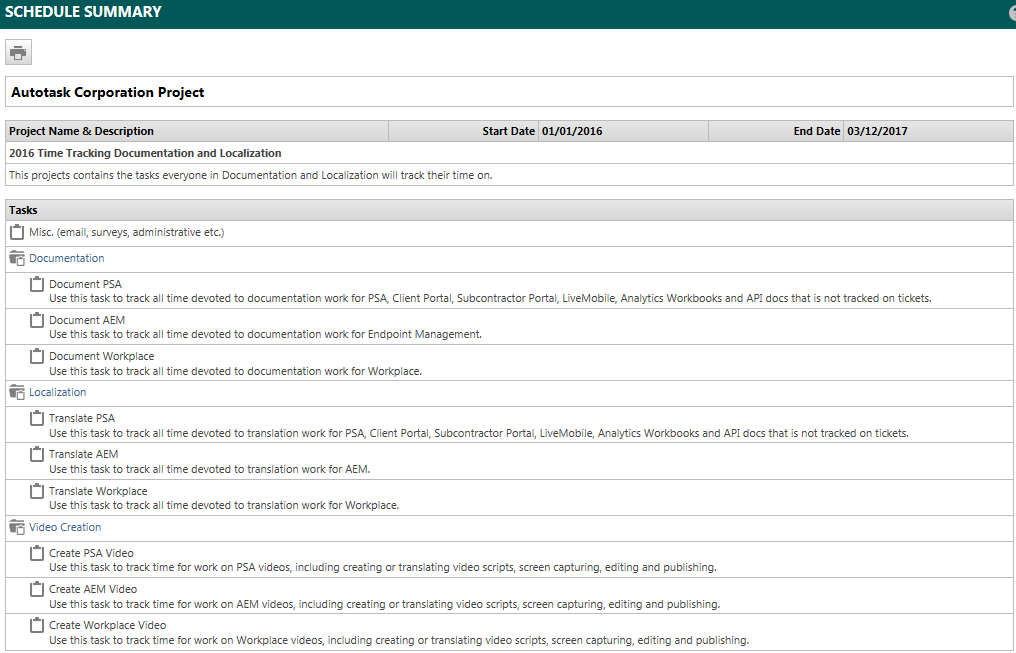Click the SCHEDULE SUMMARY page title
1016x653 pixels.
[x=84, y=12]
